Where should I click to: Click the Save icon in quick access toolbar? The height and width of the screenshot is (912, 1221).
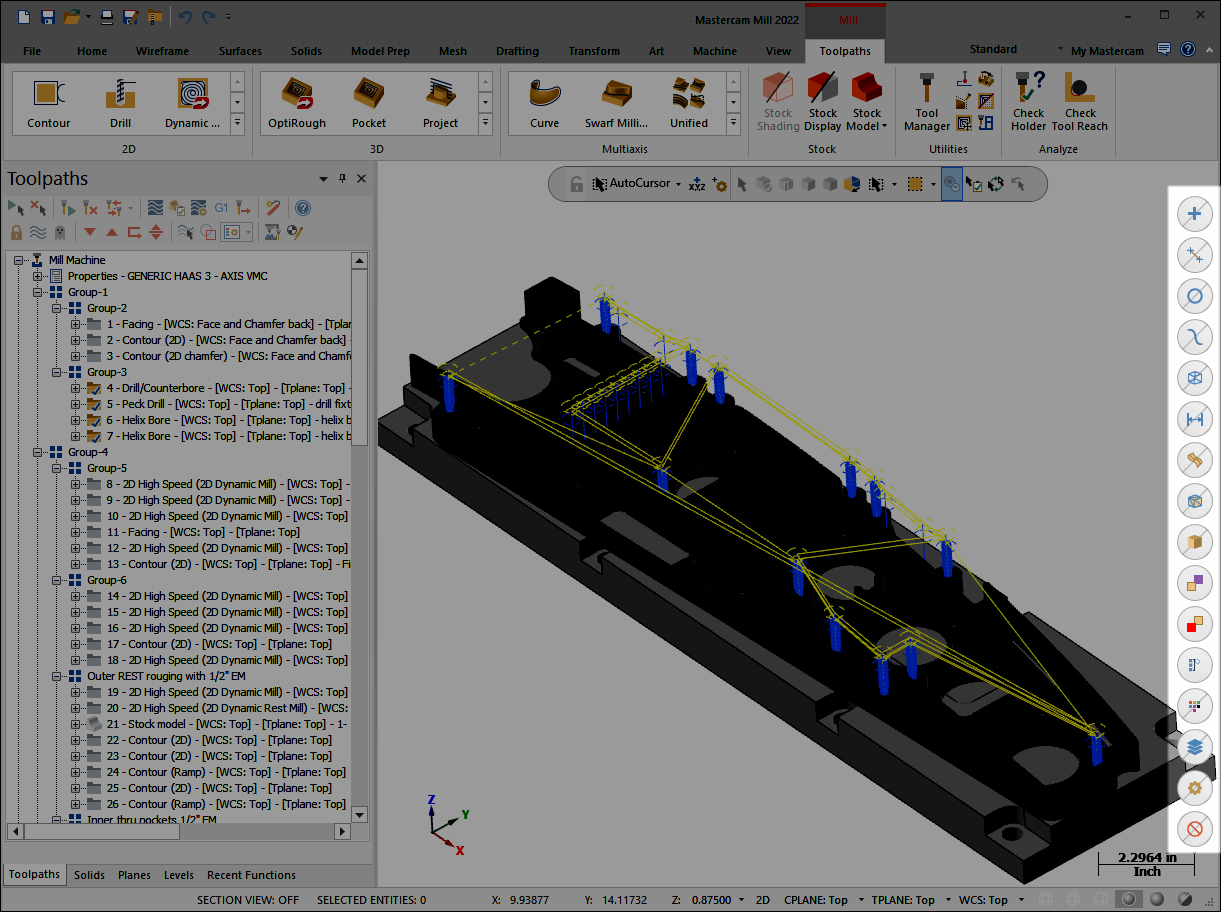tap(46, 17)
